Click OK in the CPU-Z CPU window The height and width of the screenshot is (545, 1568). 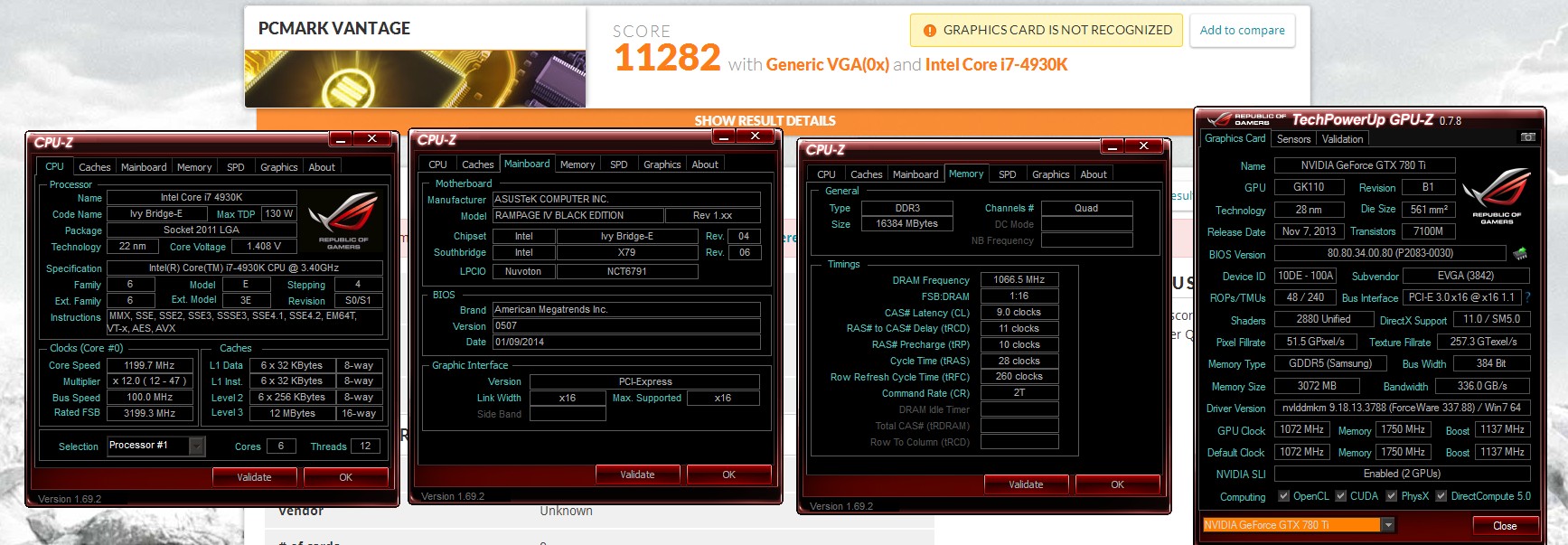click(x=345, y=477)
